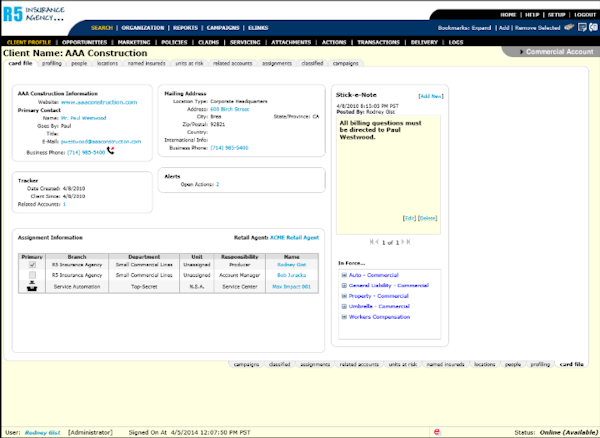Switch to the related accounts tab at top
The width and height of the screenshot is (600, 438).
pos(233,63)
